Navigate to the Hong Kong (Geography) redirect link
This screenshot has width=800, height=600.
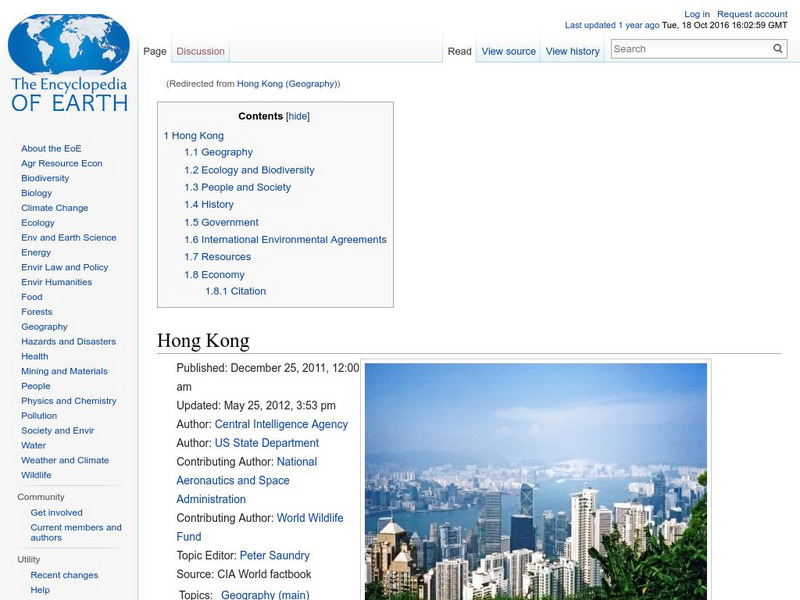coord(288,85)
